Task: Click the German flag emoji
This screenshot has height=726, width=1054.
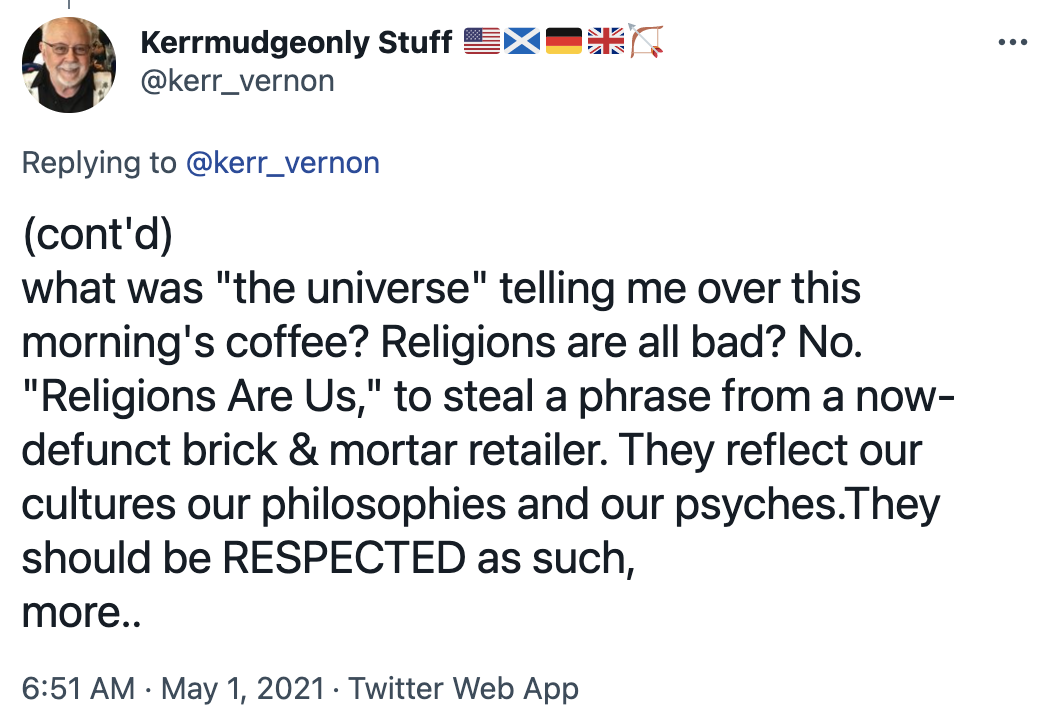Action: pyautogui.click(x=563, y=42)
